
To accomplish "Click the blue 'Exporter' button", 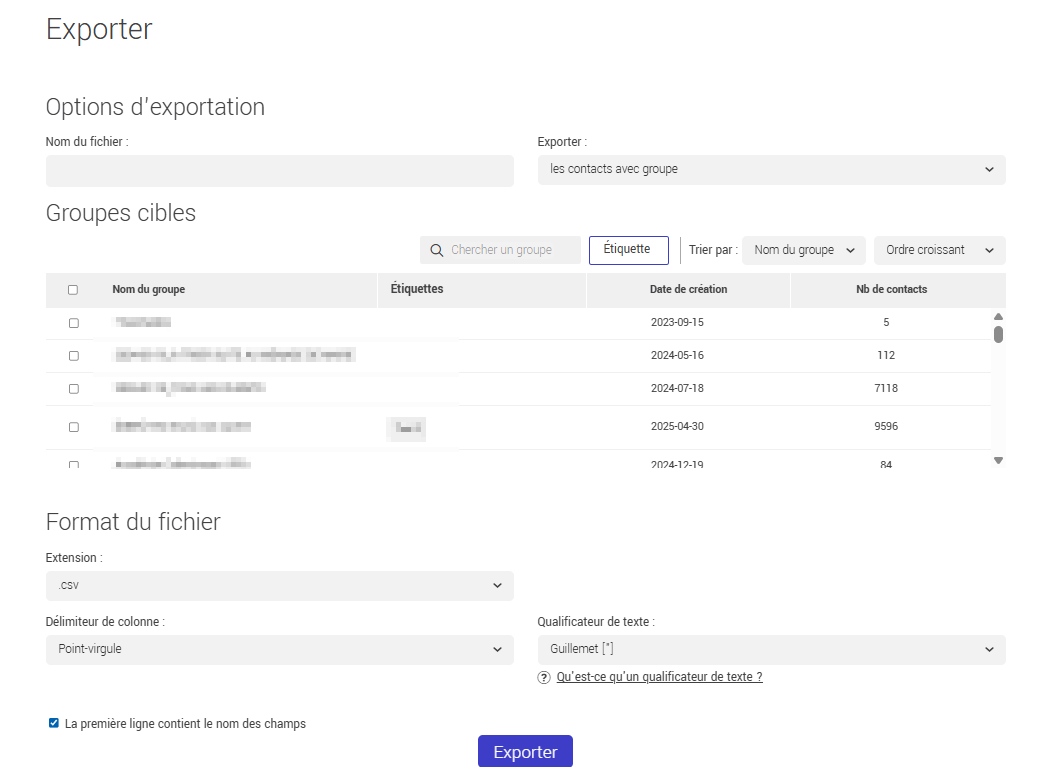I will point(525,751).
